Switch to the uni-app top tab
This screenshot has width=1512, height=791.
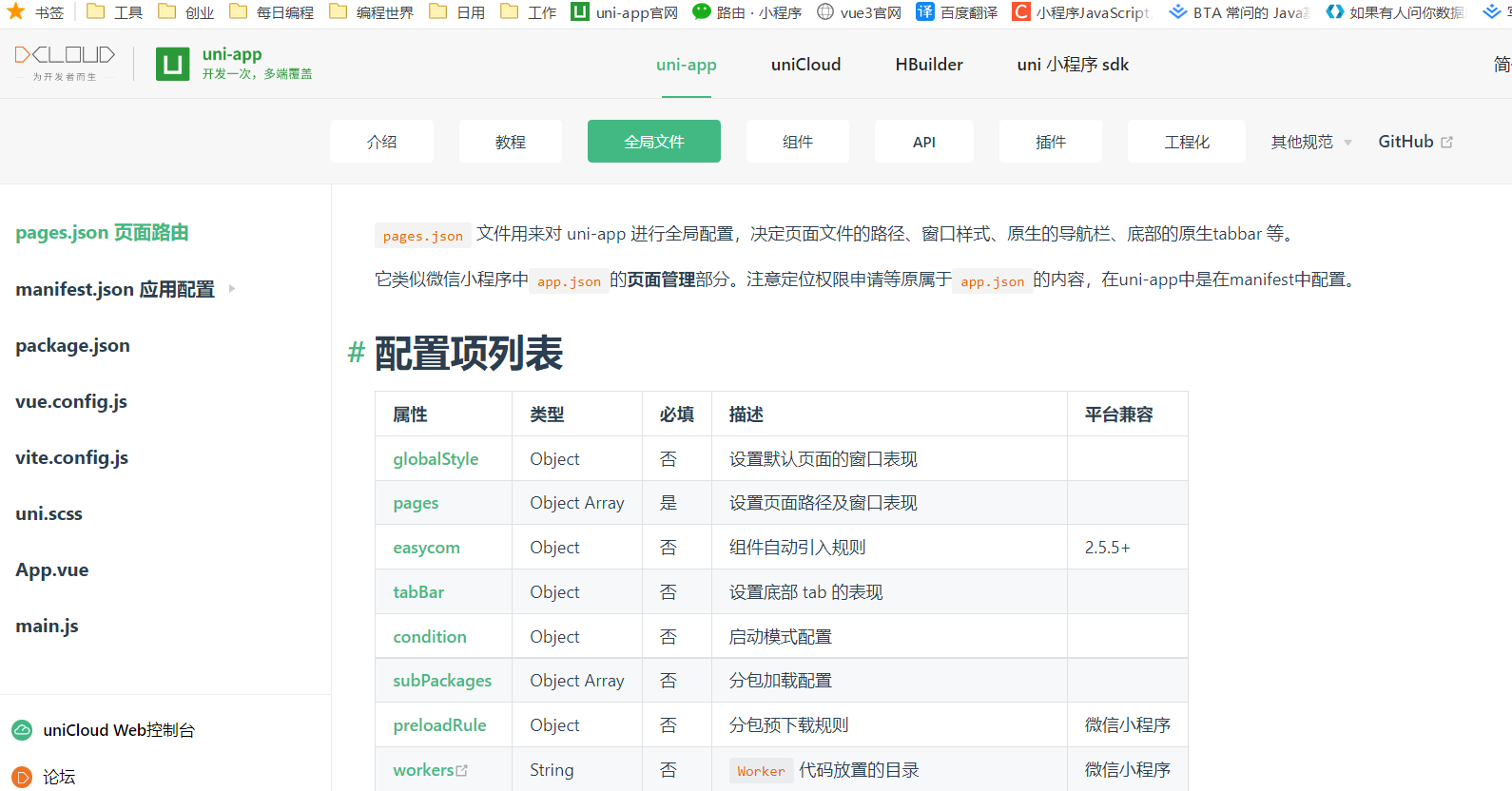point(687,65)
